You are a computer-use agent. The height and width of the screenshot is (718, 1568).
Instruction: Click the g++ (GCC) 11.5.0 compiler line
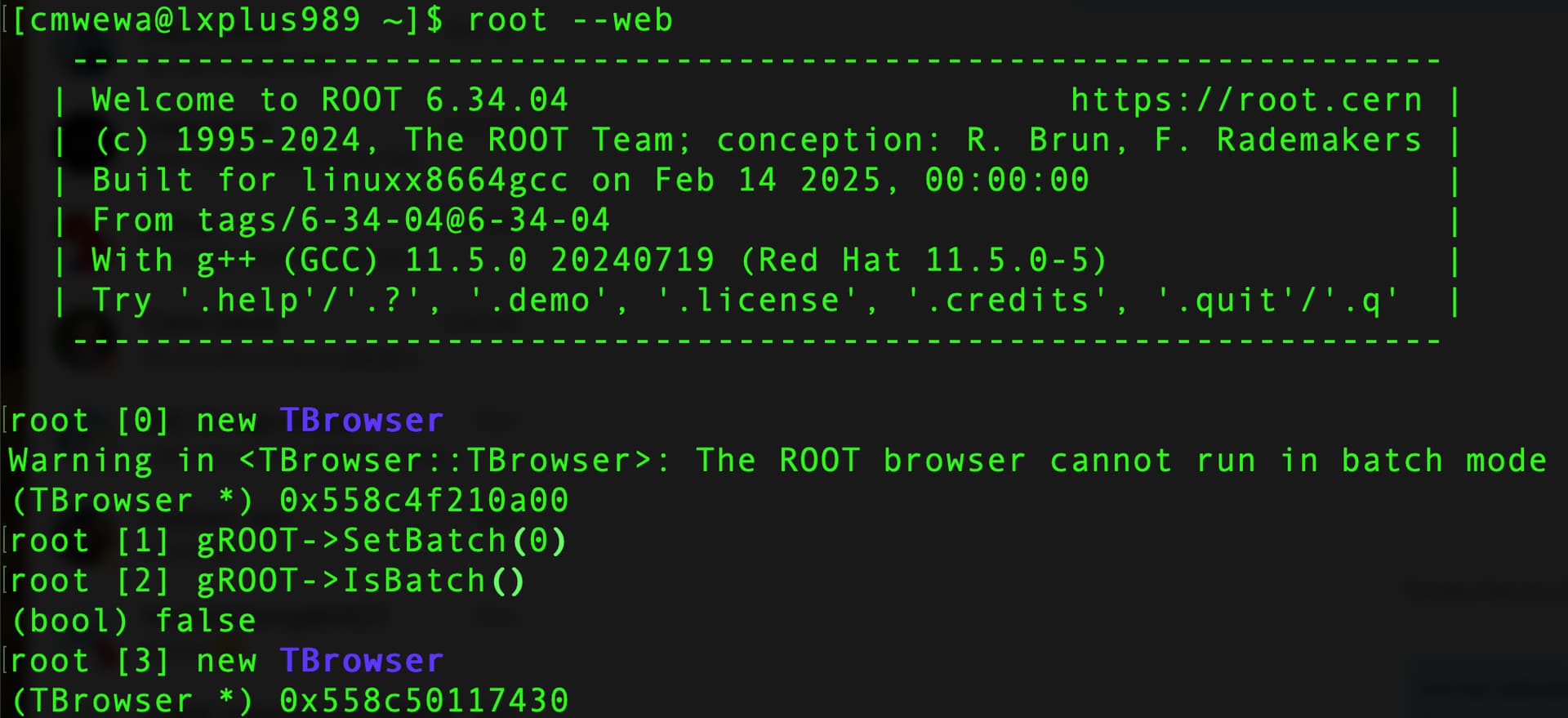pyautogui.click(x=599, y=260)
